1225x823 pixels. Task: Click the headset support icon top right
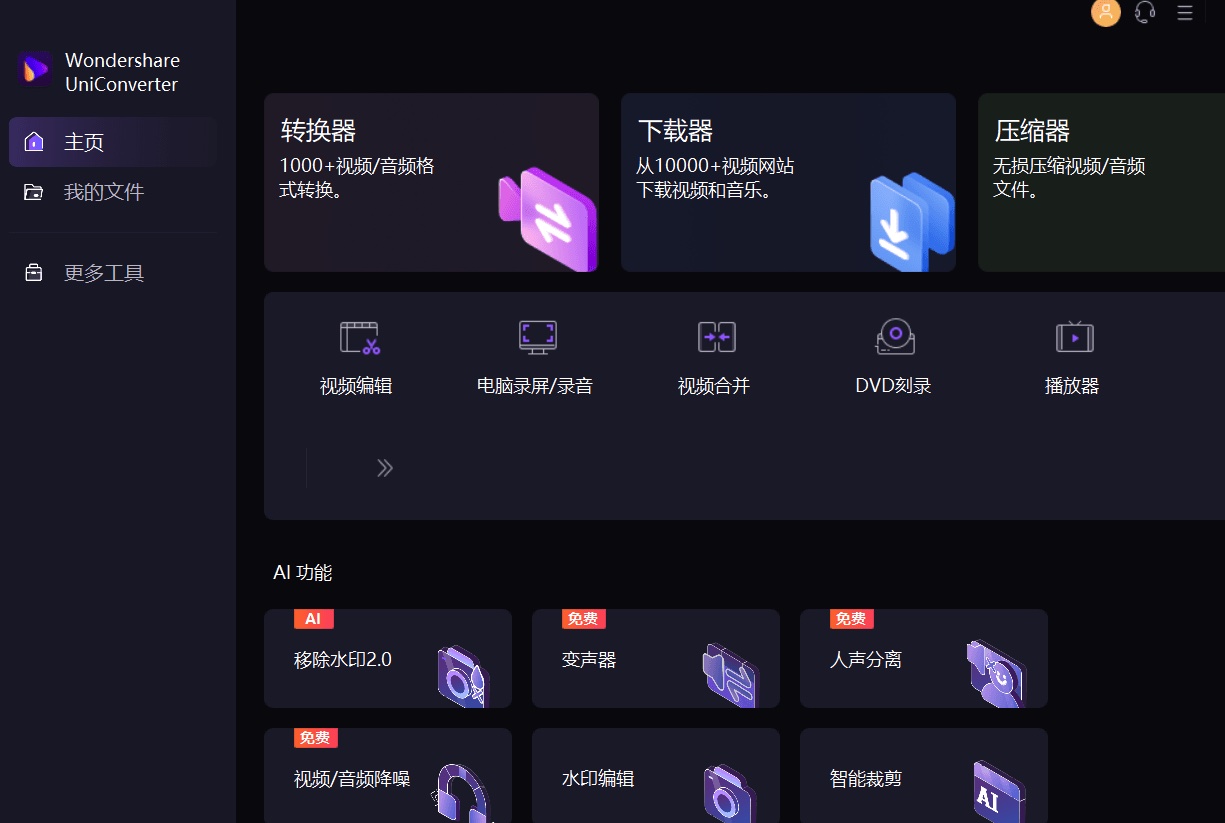click(1144, 13)
